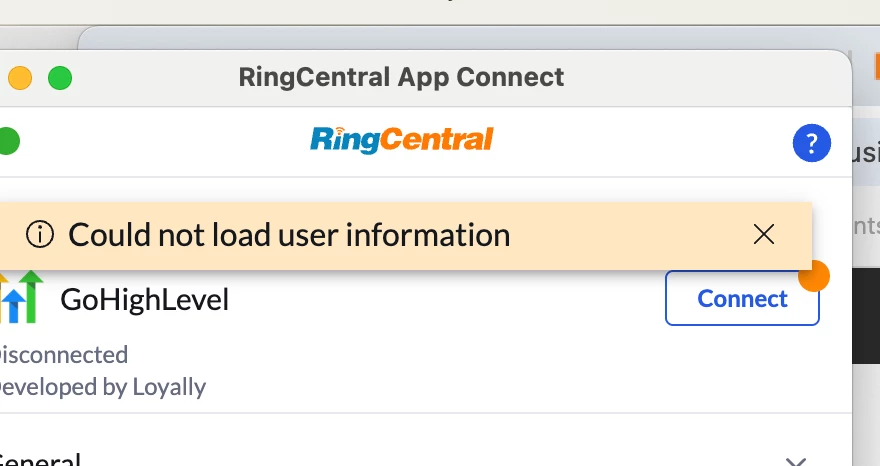Click the RingCentral logo in the header

tap(402, 140)
